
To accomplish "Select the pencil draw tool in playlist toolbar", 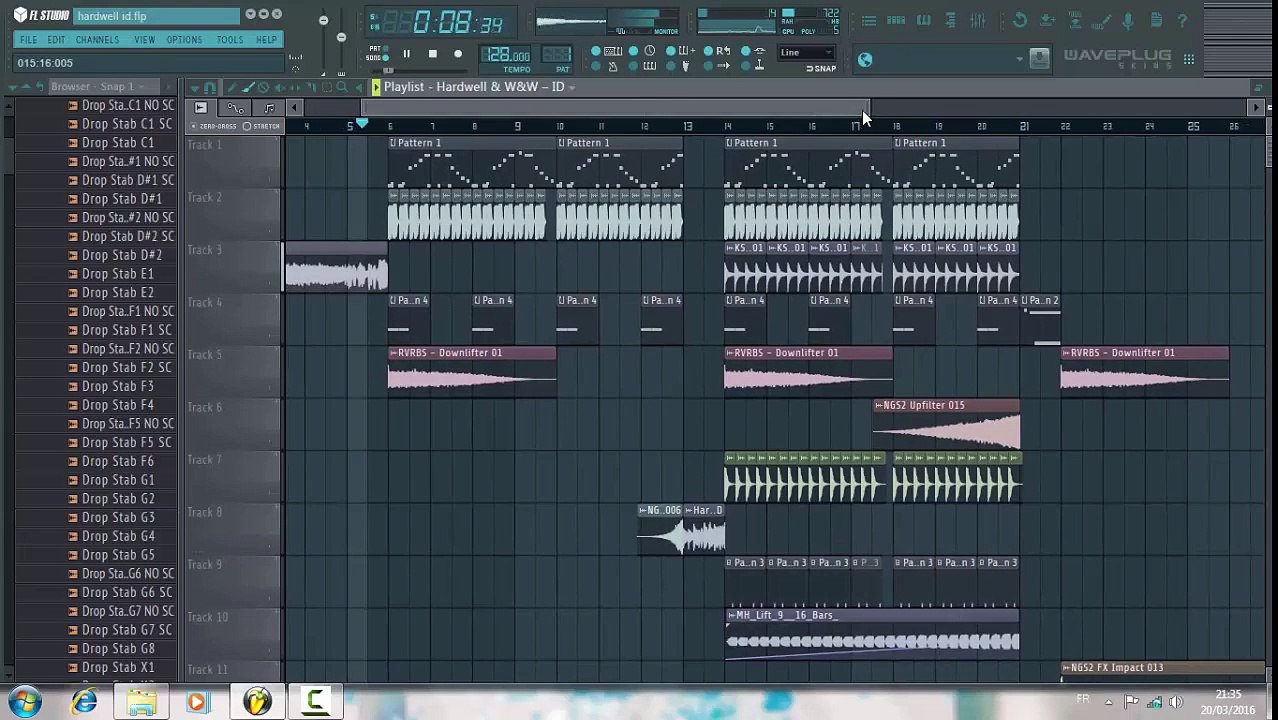I will [x=232, y=88].
